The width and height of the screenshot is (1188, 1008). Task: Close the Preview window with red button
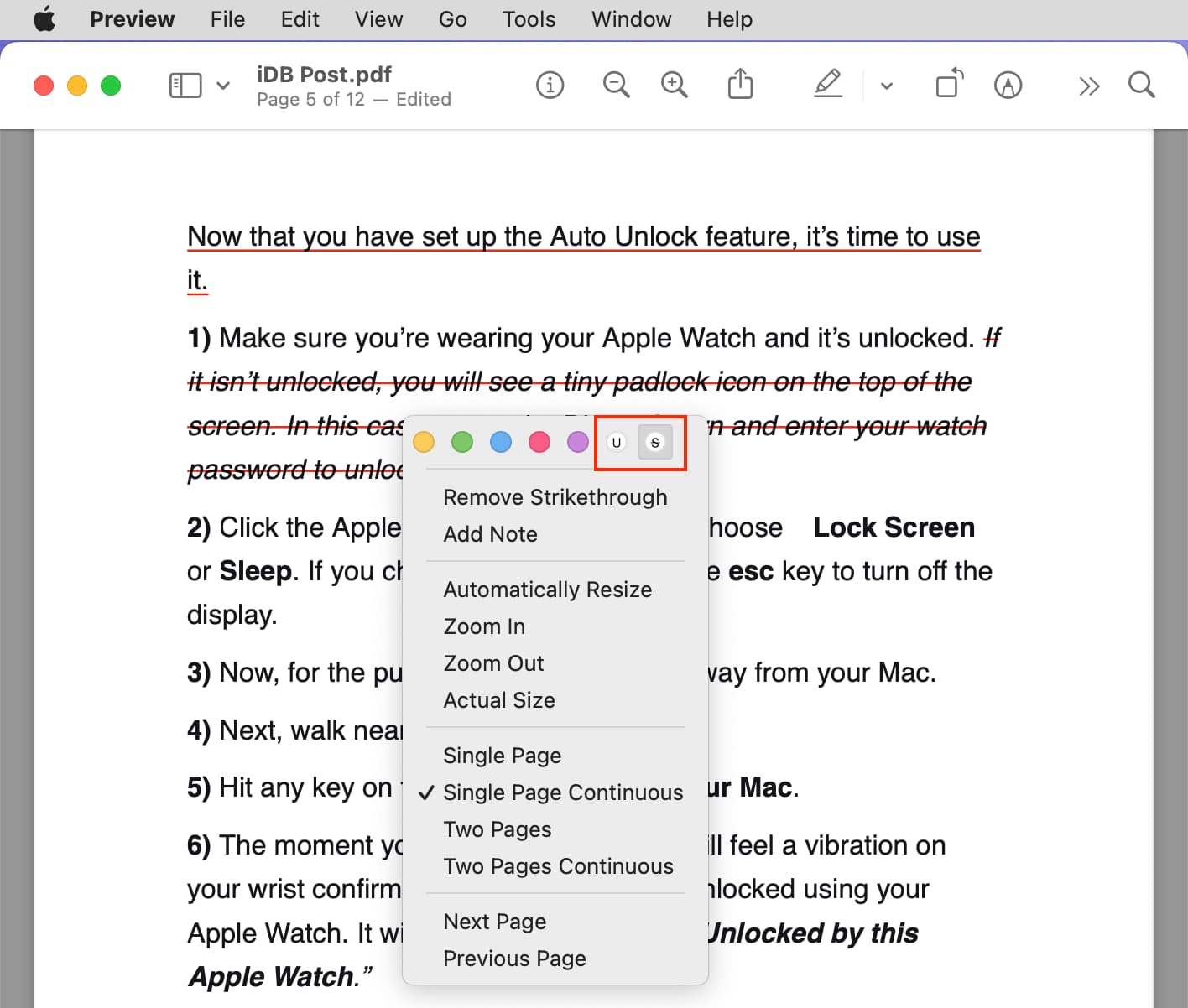coord(44,86)
